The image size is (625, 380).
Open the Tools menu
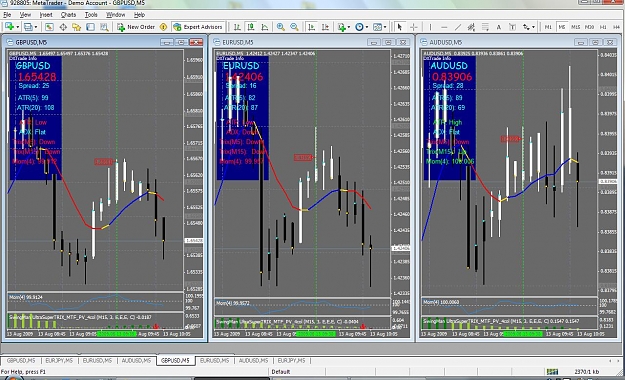click(91, 15)
